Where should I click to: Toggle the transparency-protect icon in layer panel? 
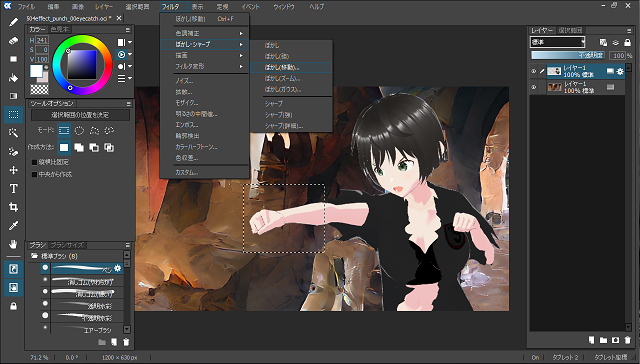(603, 42)
